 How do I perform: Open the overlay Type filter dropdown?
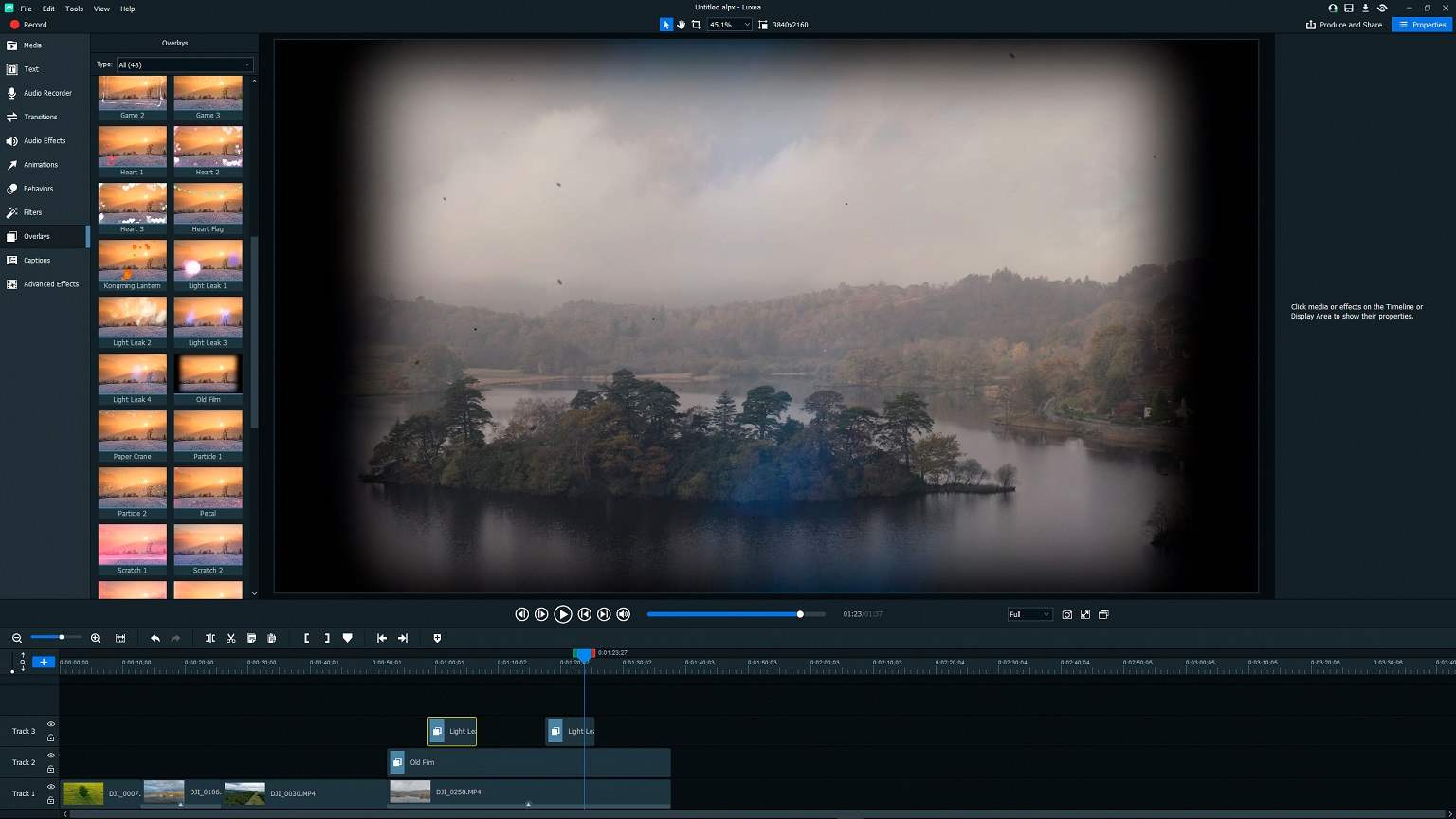point(184,64)
